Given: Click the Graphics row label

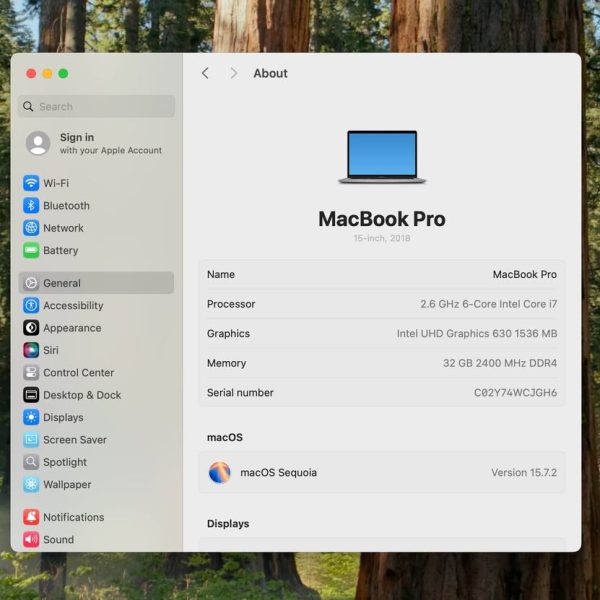Looking at the screenshot, I should (228, 334).
